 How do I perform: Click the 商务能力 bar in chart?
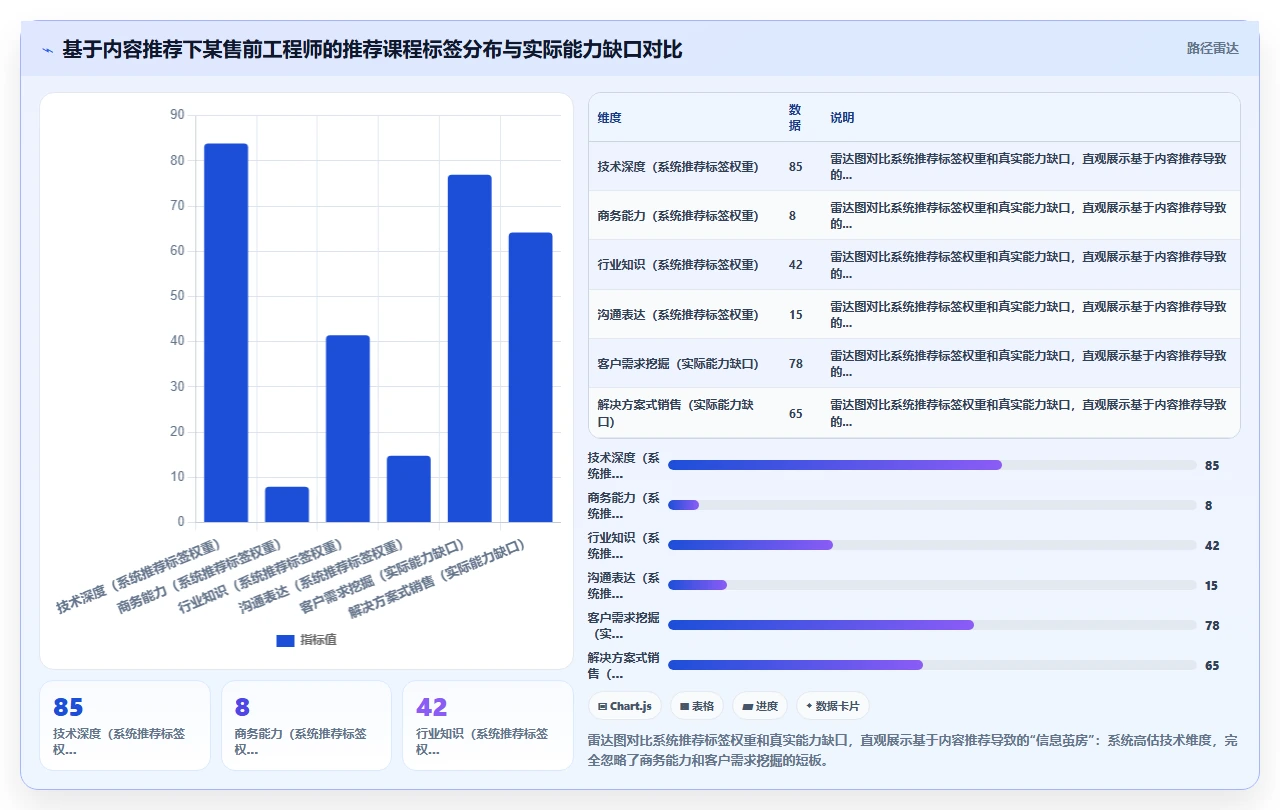287,504
